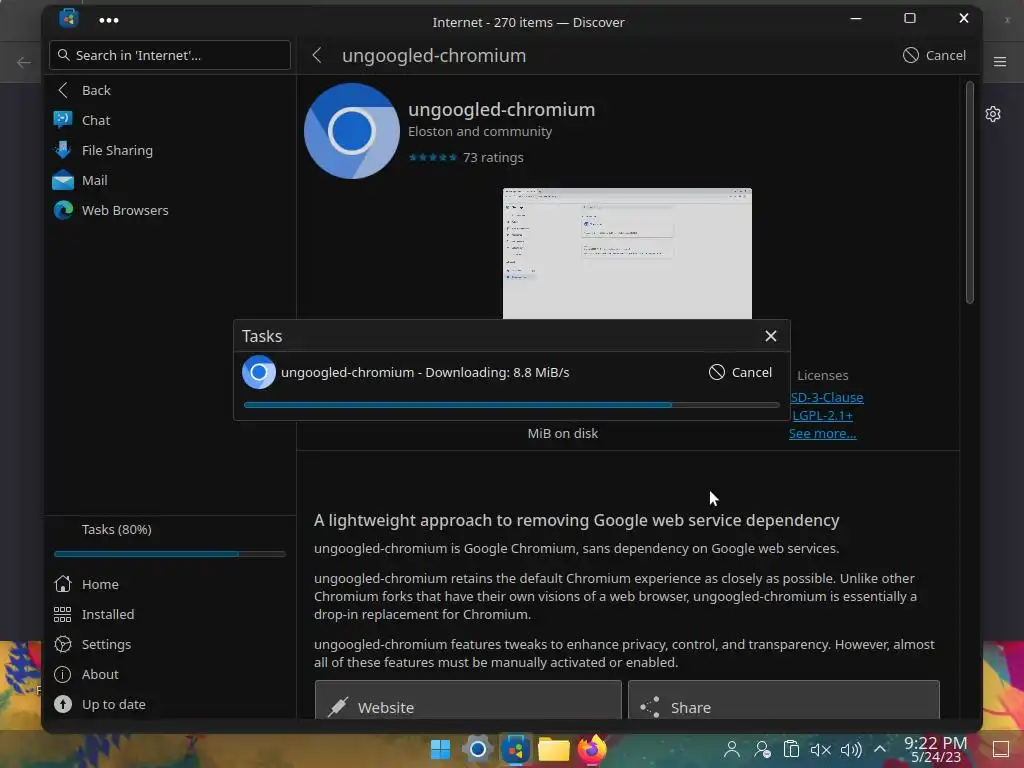Open the Windows-style Start menu
The height and width of the screenshot is (768, 1024).
pos(440,749)
